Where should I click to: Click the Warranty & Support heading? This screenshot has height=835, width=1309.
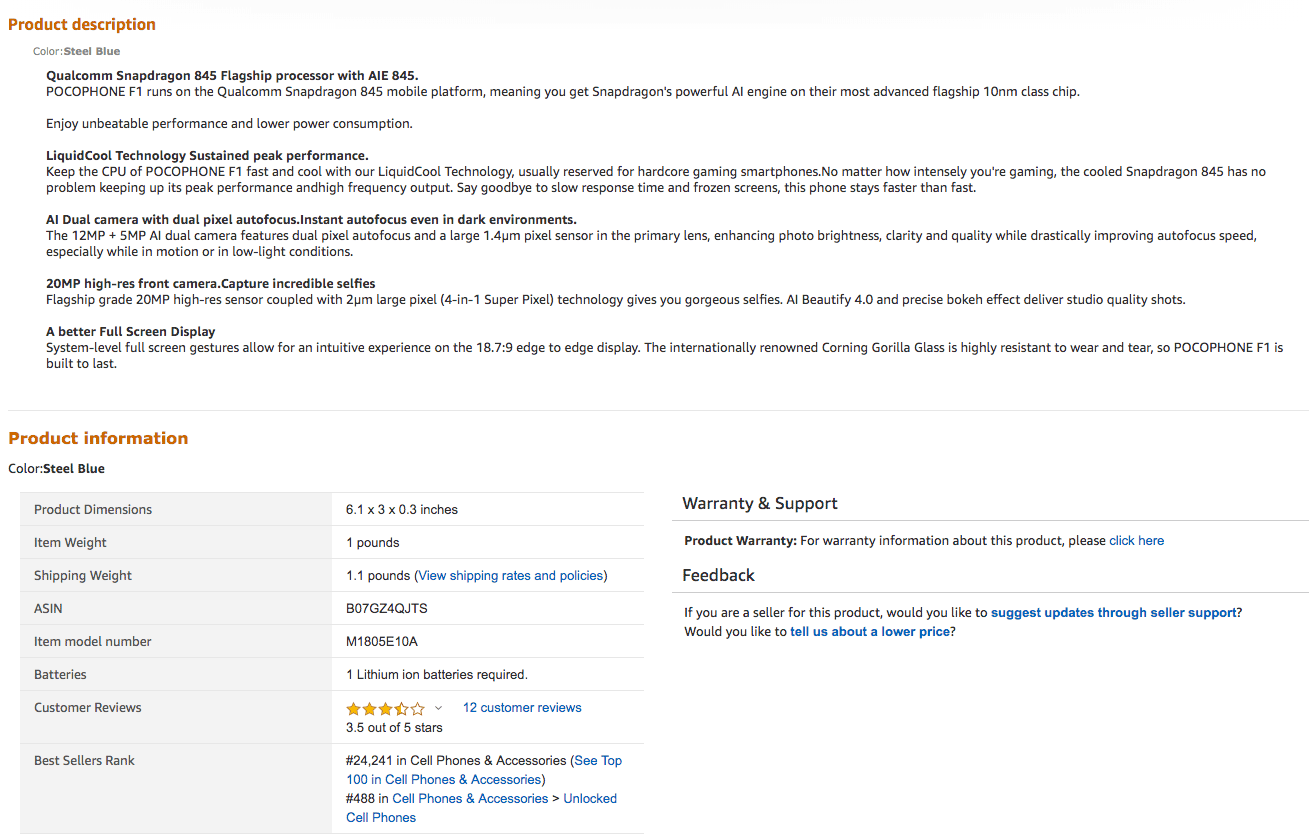point(760,503)
